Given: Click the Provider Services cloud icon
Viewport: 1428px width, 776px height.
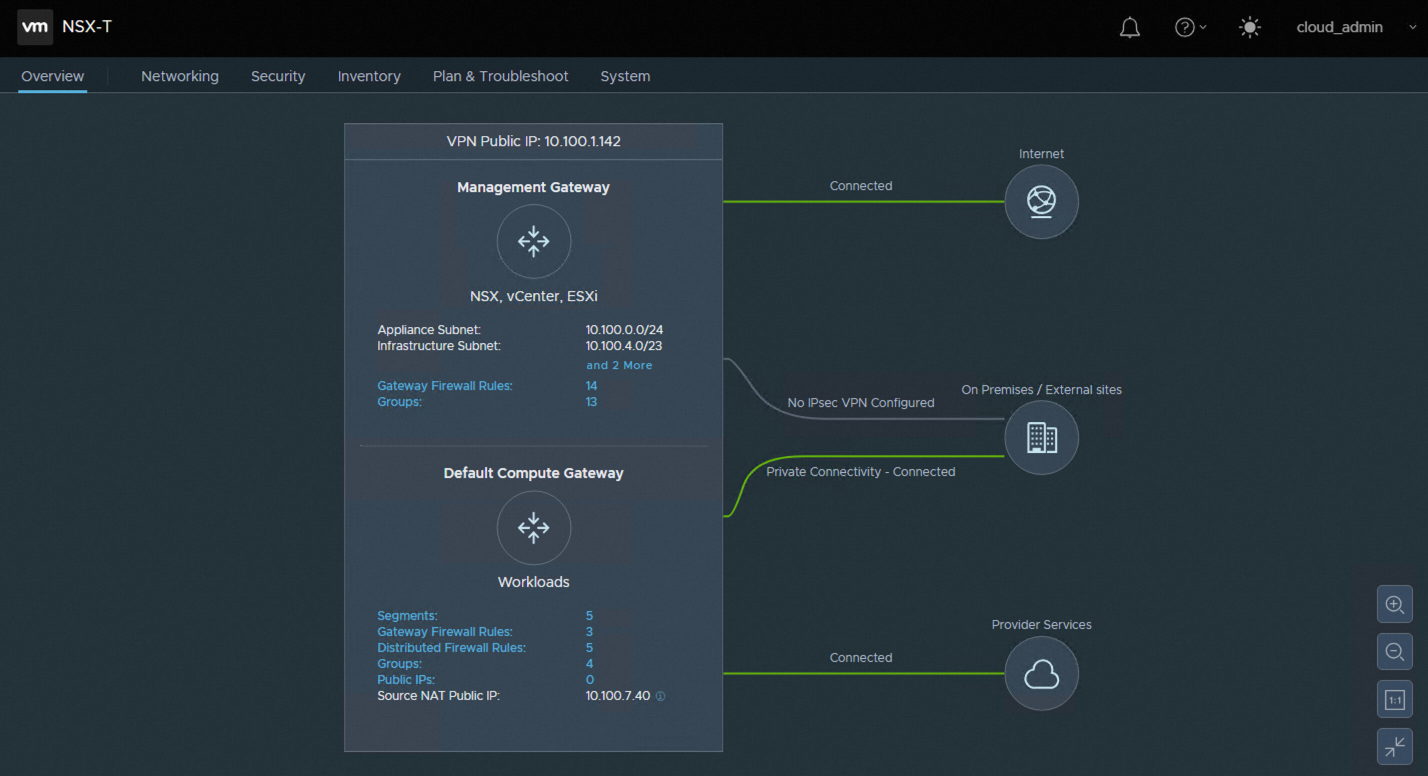Looking at the screenshot, I should pos(1041,673).
